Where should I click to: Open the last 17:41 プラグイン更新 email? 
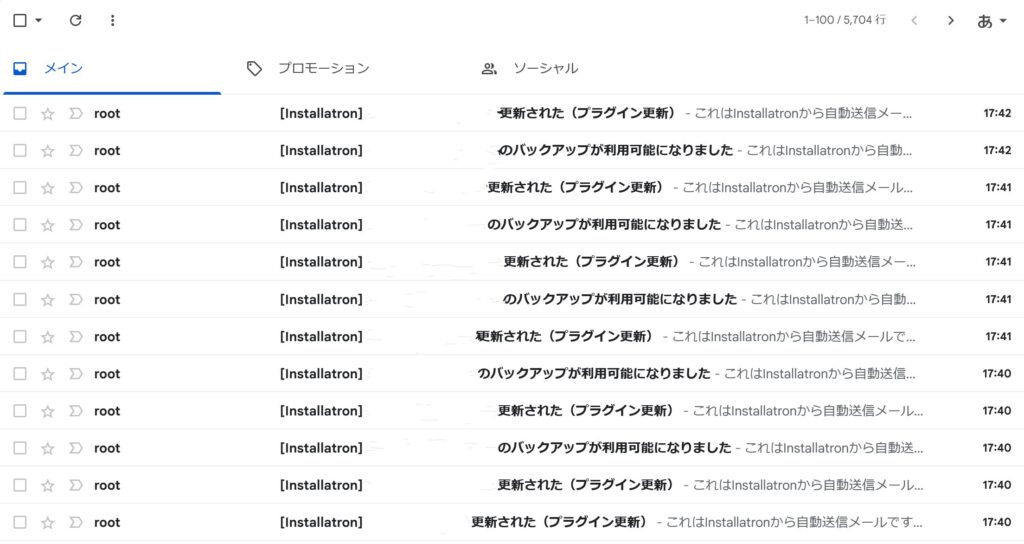[564, 336]
